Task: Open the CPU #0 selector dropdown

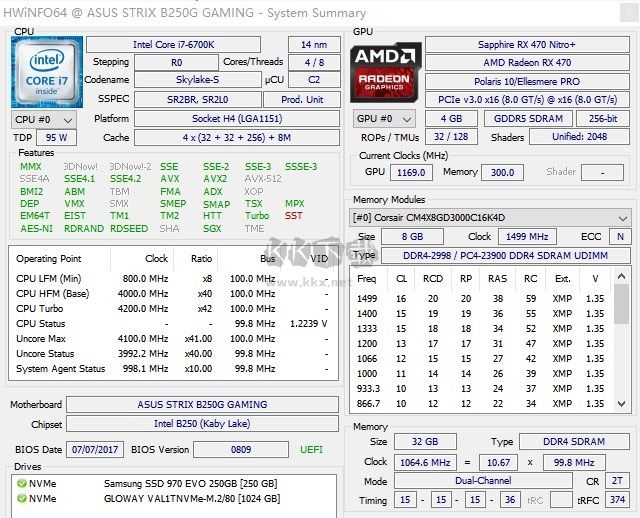Action: pos(44,120)
